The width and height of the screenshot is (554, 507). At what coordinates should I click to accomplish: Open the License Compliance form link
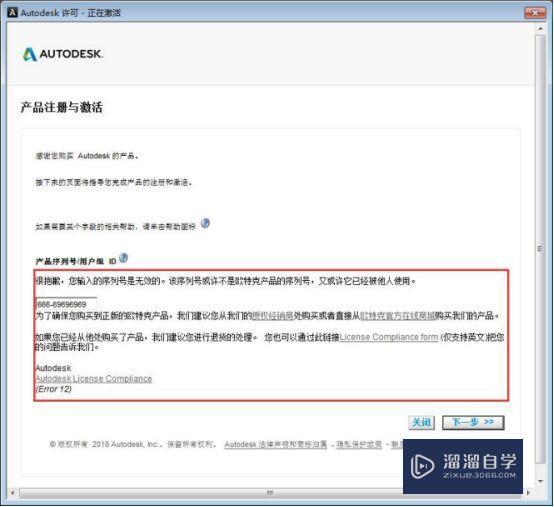(x=389, y=337)
